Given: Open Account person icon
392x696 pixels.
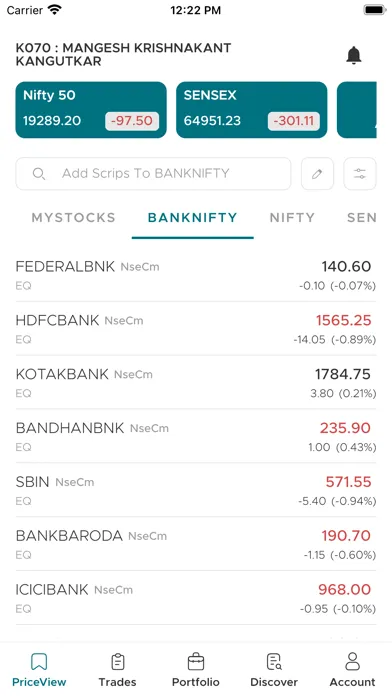Looking at the screenshot, I should tap(352, 662).
